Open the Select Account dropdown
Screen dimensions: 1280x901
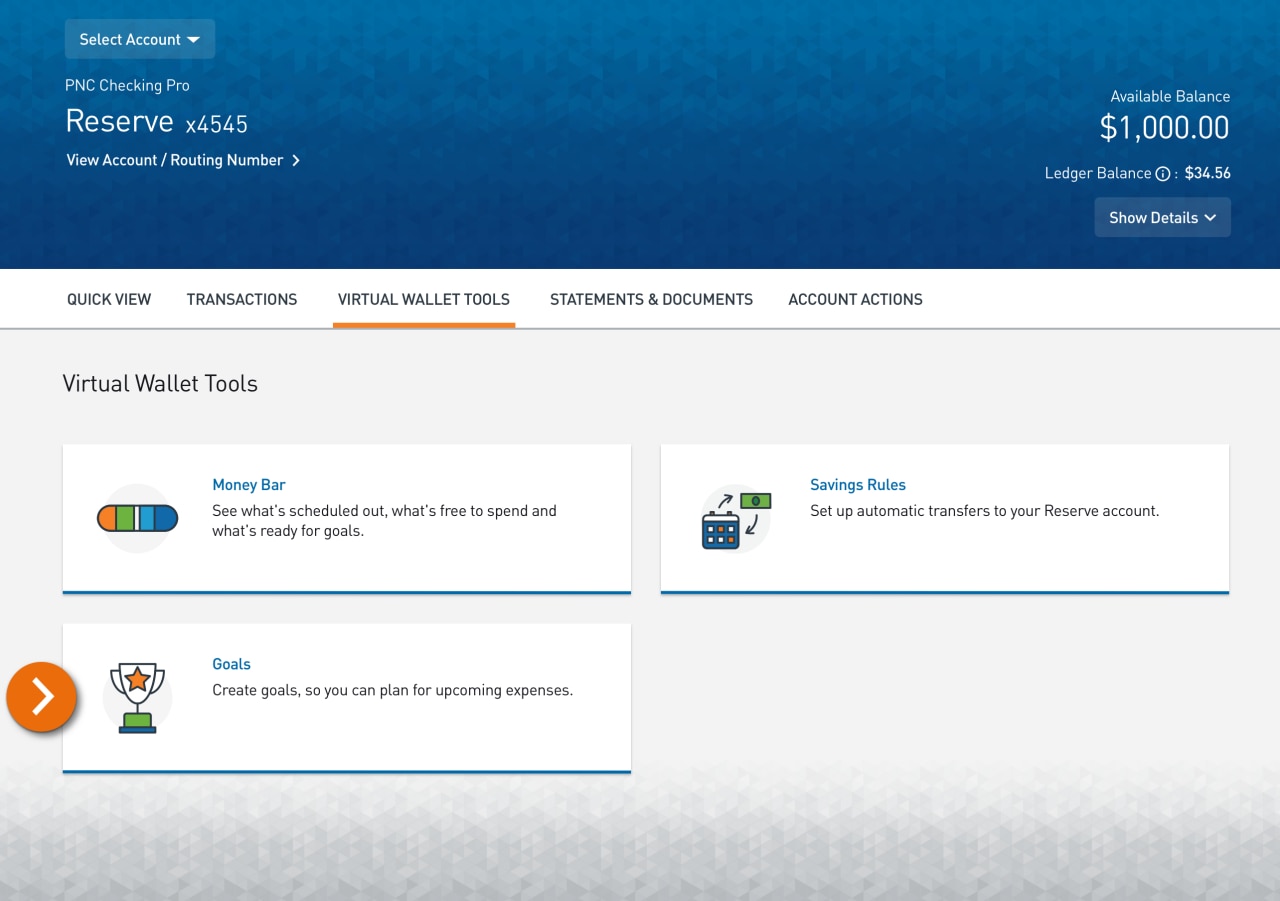[x=139, y=39]
